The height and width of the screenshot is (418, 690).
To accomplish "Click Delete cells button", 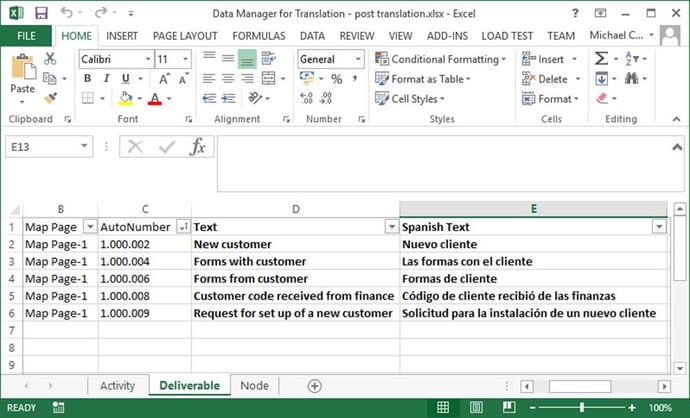I will 551,79.
